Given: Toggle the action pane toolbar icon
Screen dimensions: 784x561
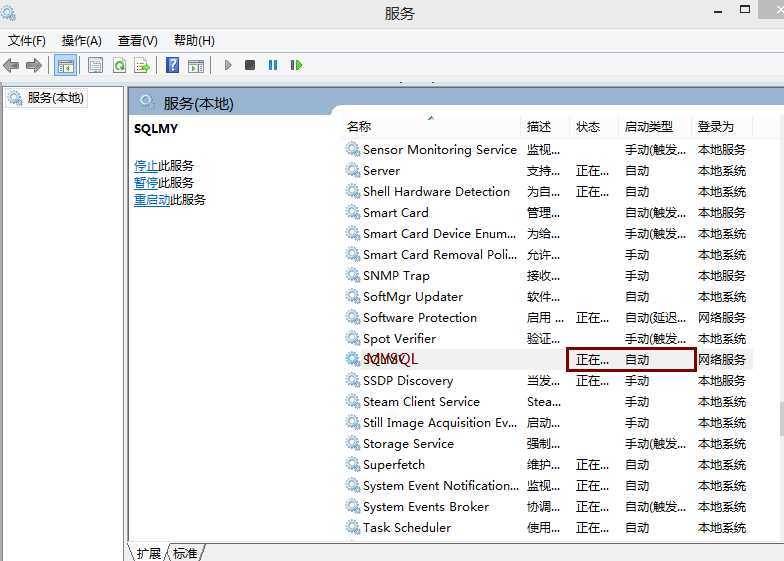Looking at the screenshot, I should click(196, 66).
